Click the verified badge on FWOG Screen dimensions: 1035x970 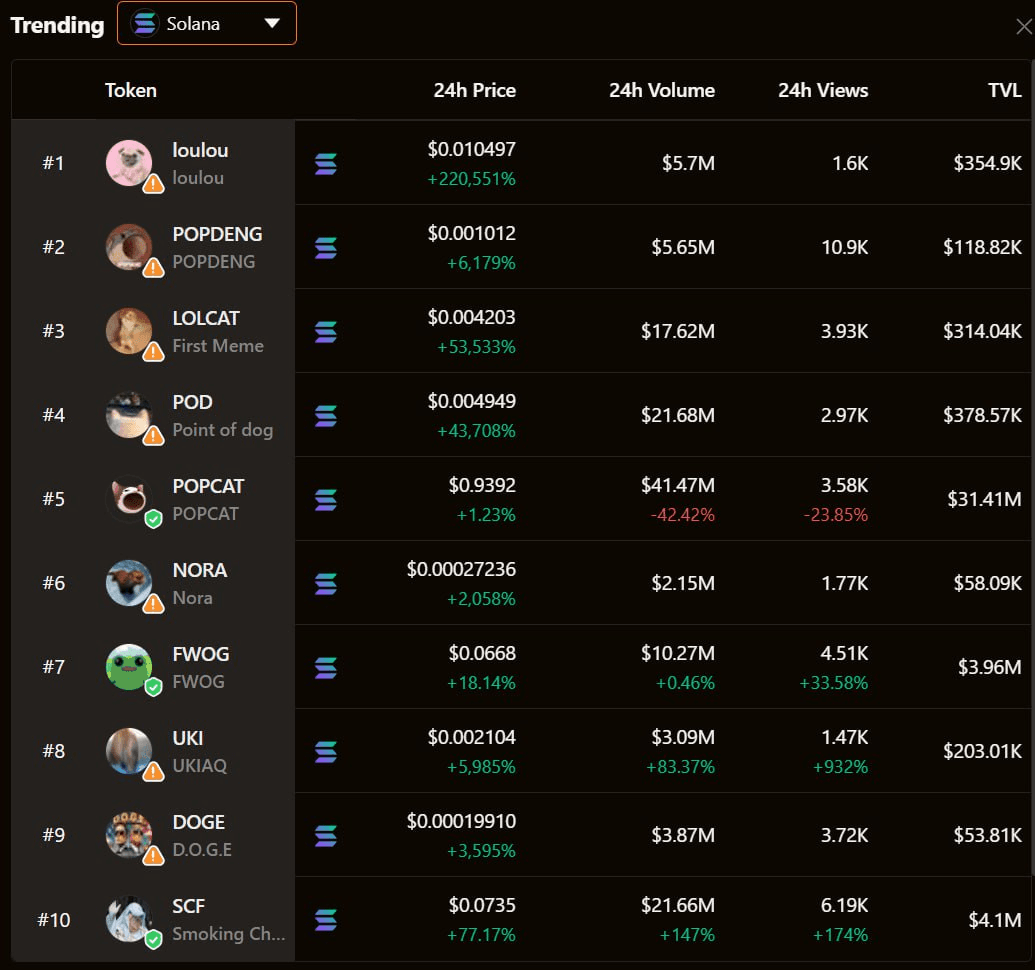point(154,687)
